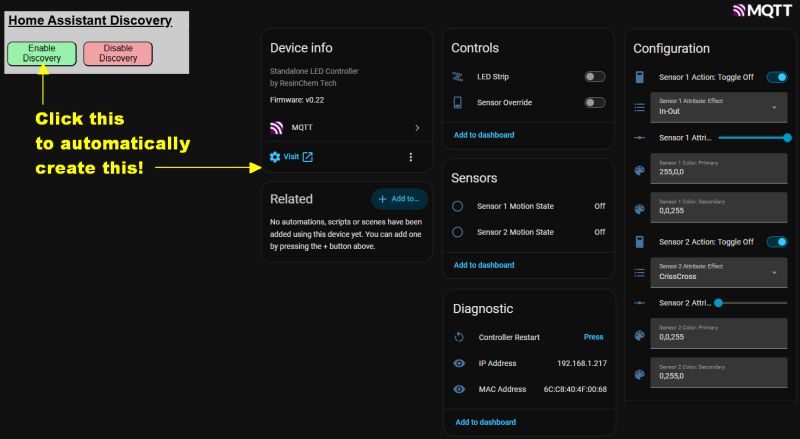Toggle Sensor 1 Action: Toggle Off switch

(x=777, y=77)
